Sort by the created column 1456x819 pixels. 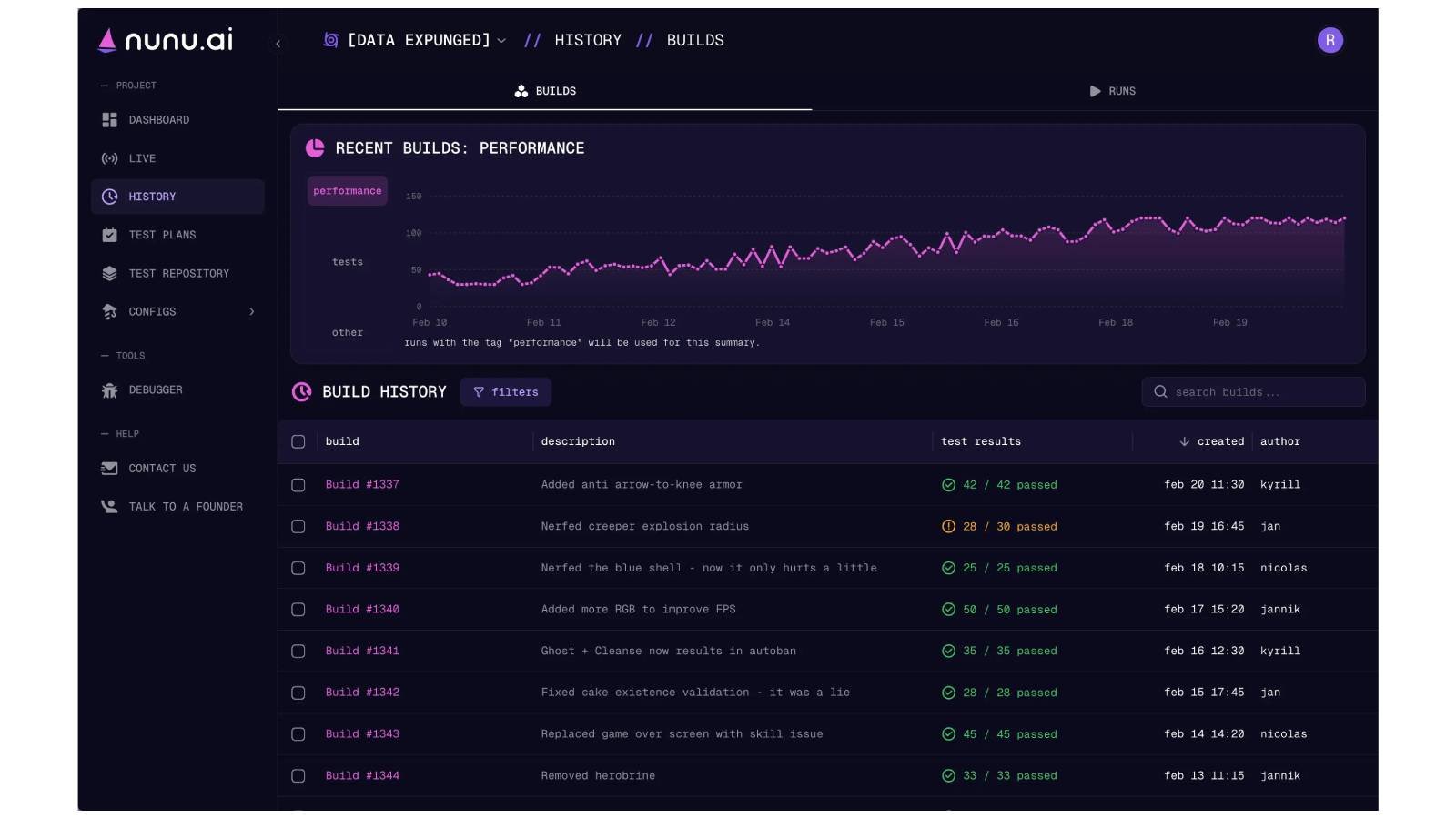pos(1220,441)
